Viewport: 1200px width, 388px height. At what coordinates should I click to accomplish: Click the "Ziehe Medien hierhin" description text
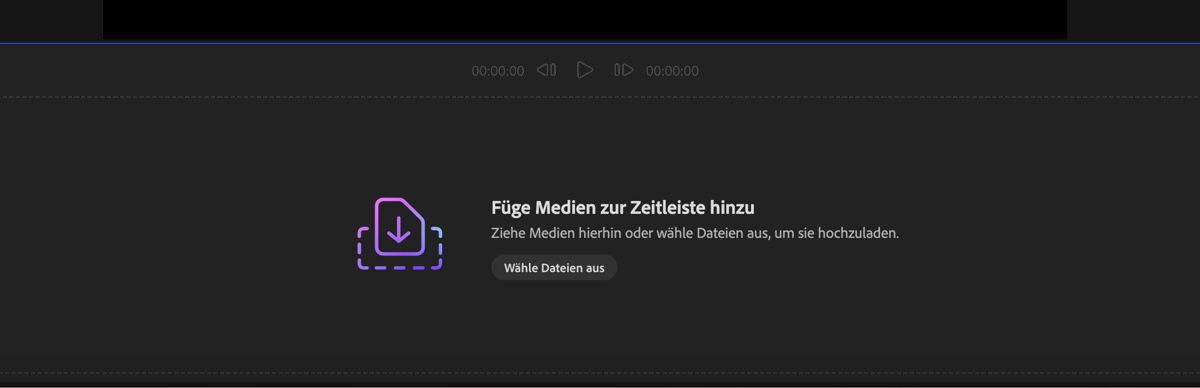point(695,233)
